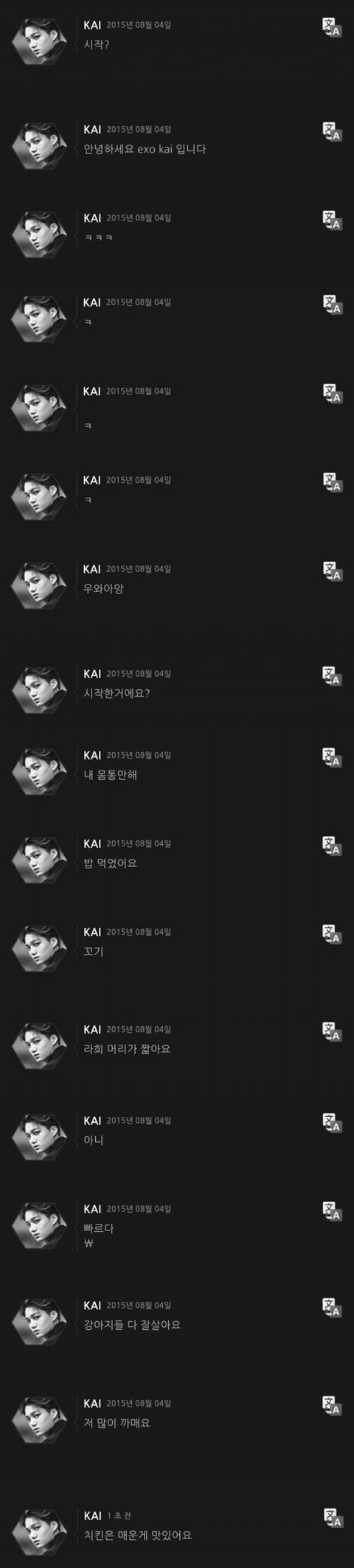Click translate icon for '라희 머리가 짧아요'

[333, 1032]
